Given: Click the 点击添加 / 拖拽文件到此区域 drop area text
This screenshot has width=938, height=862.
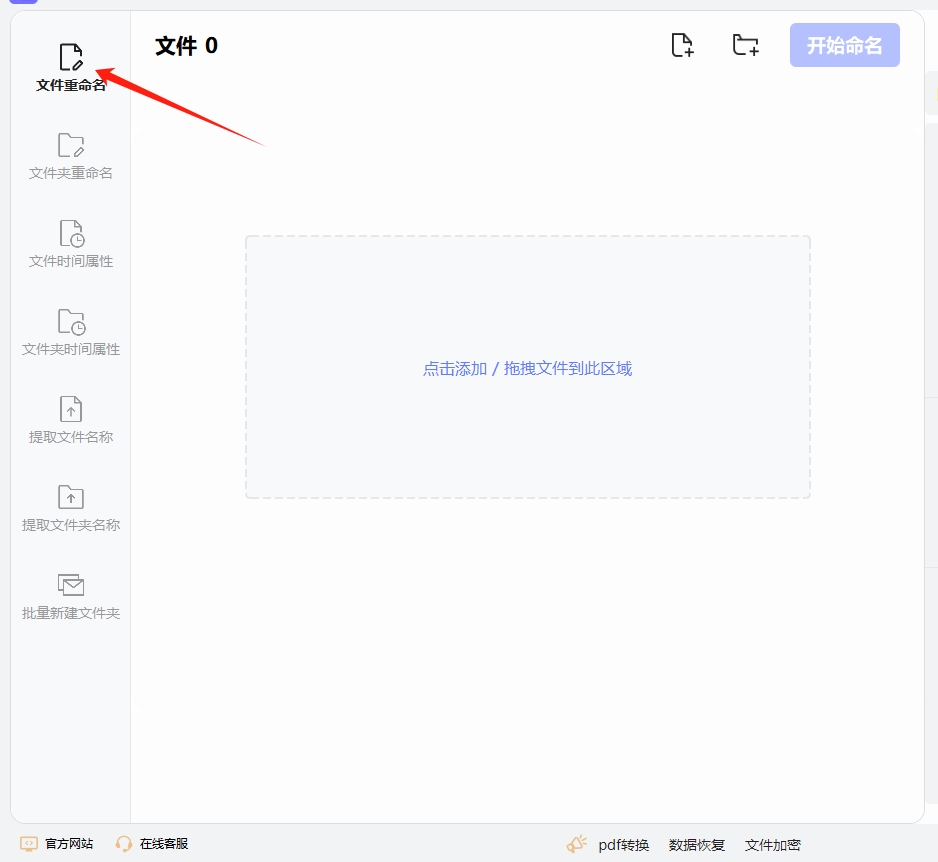Looking at the screenshot, I should click(528, 368).
